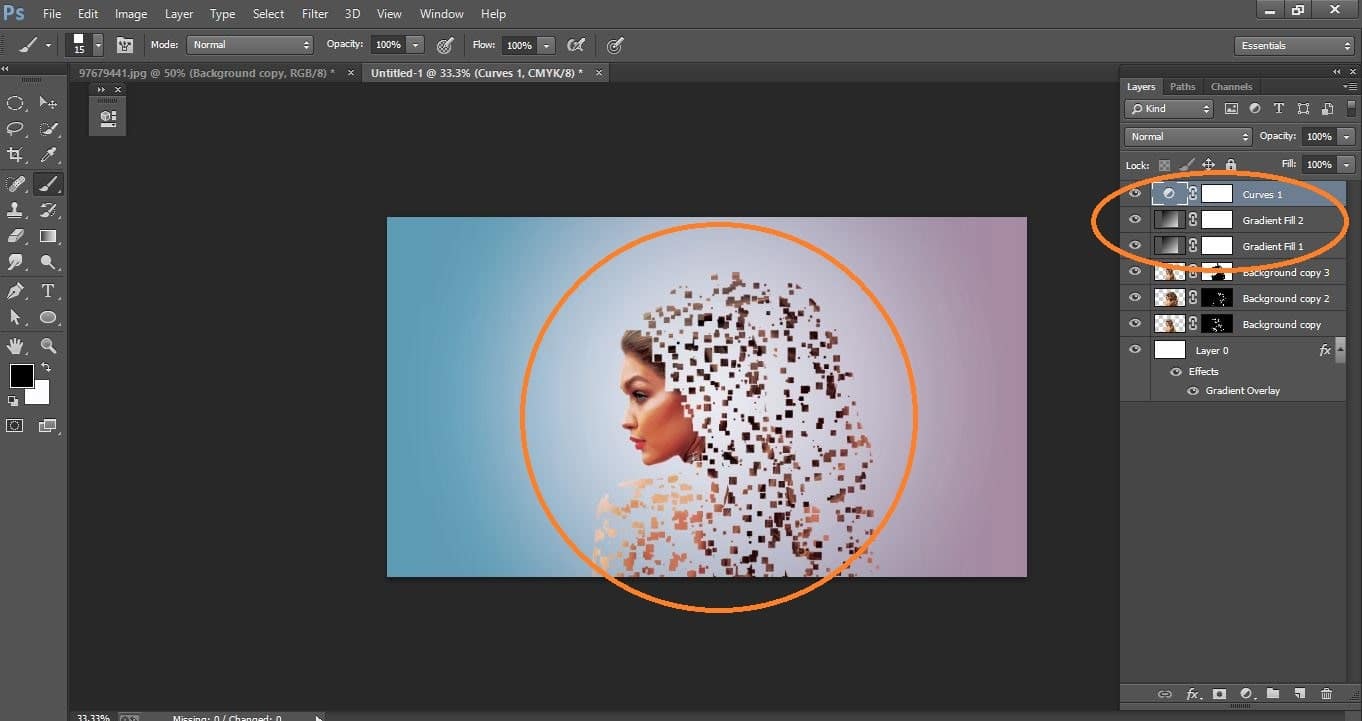Select the Curves 1 layer
Viewport: 1362px width, 721px height.
coord(1263,193)
